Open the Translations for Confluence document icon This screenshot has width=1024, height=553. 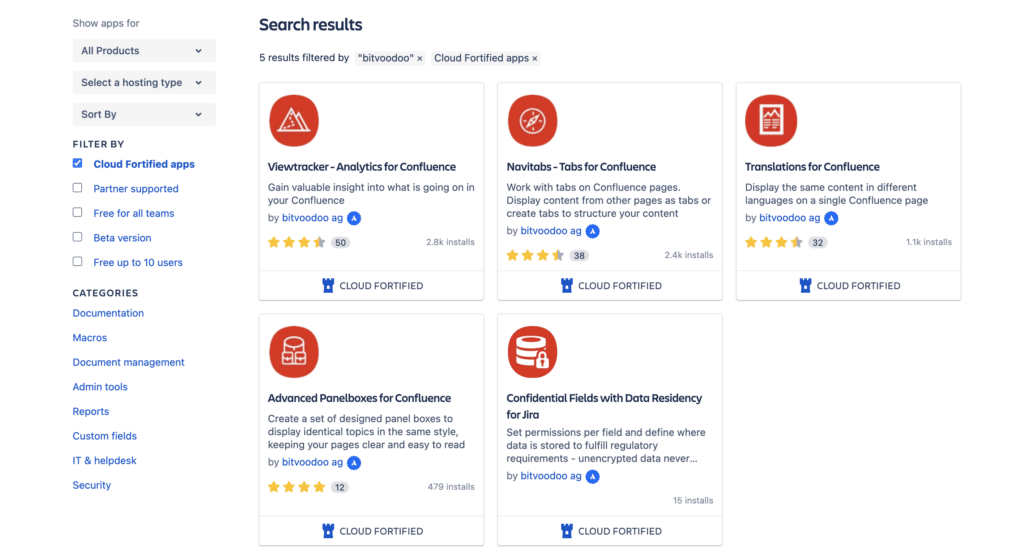coord(771,121)
